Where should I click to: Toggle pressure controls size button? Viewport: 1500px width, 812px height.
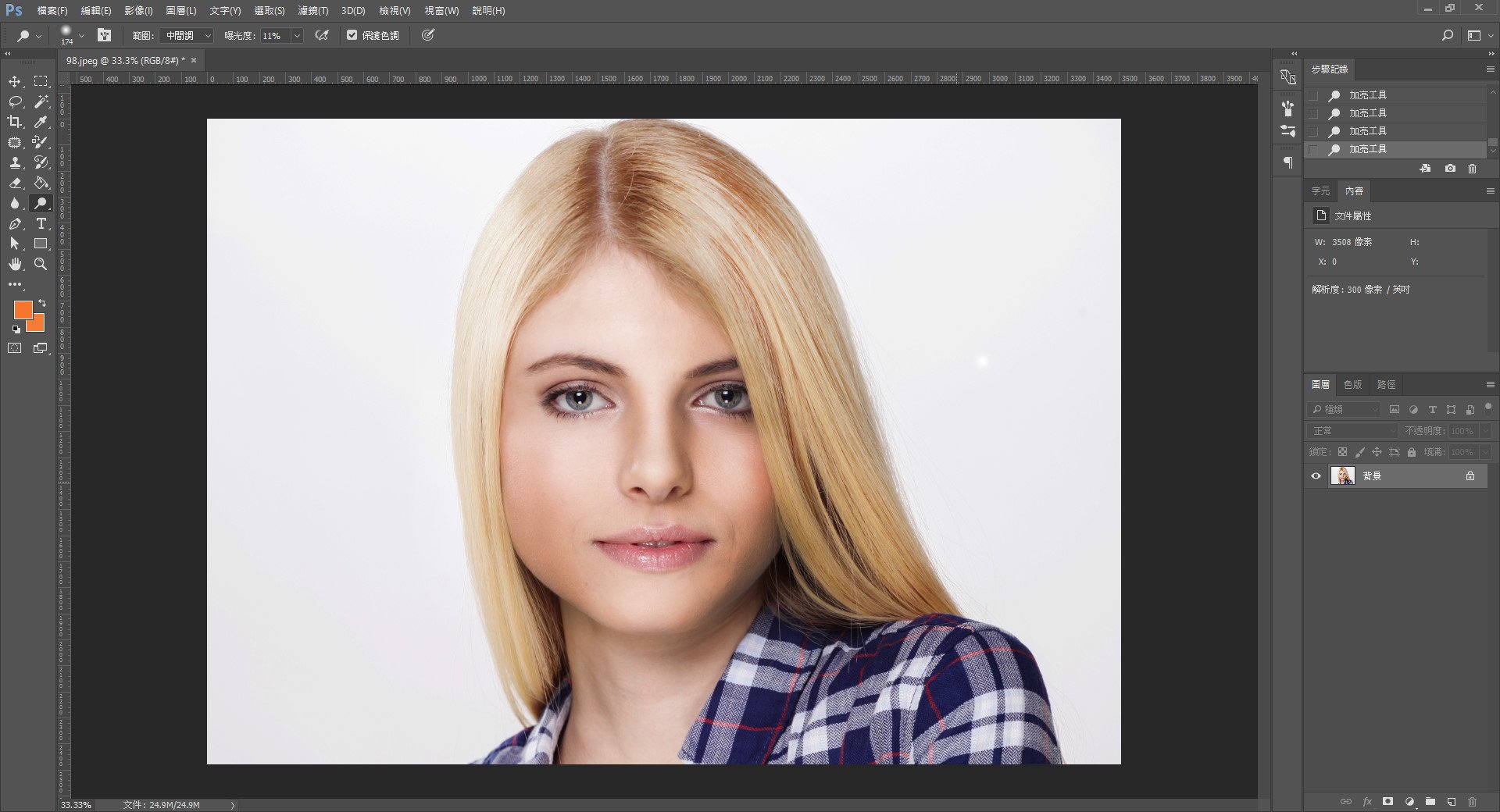coord(427,35)
